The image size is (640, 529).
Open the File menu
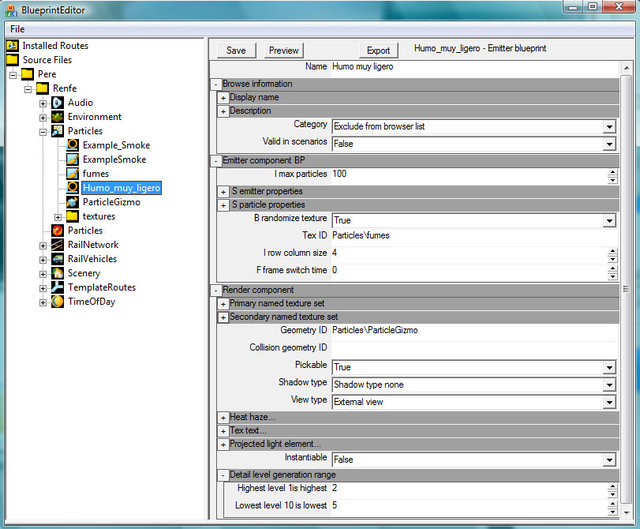point(18,29)
